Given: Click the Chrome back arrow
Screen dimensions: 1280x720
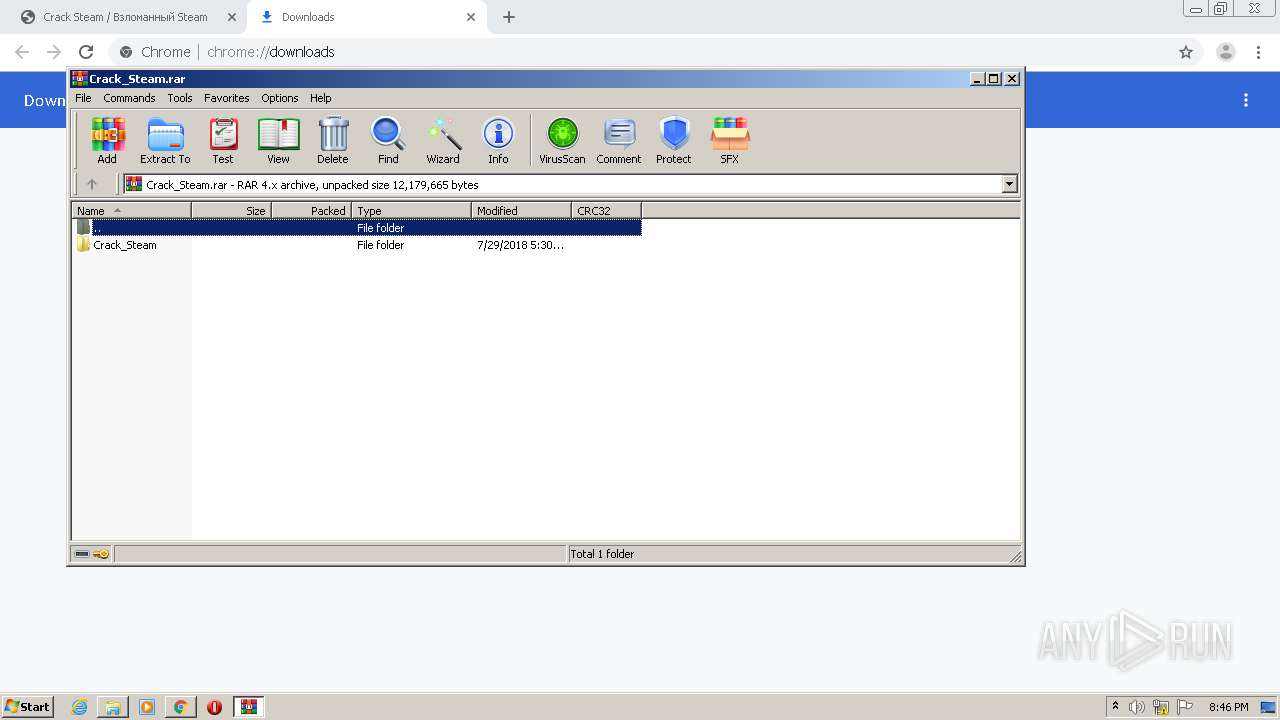Looking at the screenshot, I should point(22,52).
